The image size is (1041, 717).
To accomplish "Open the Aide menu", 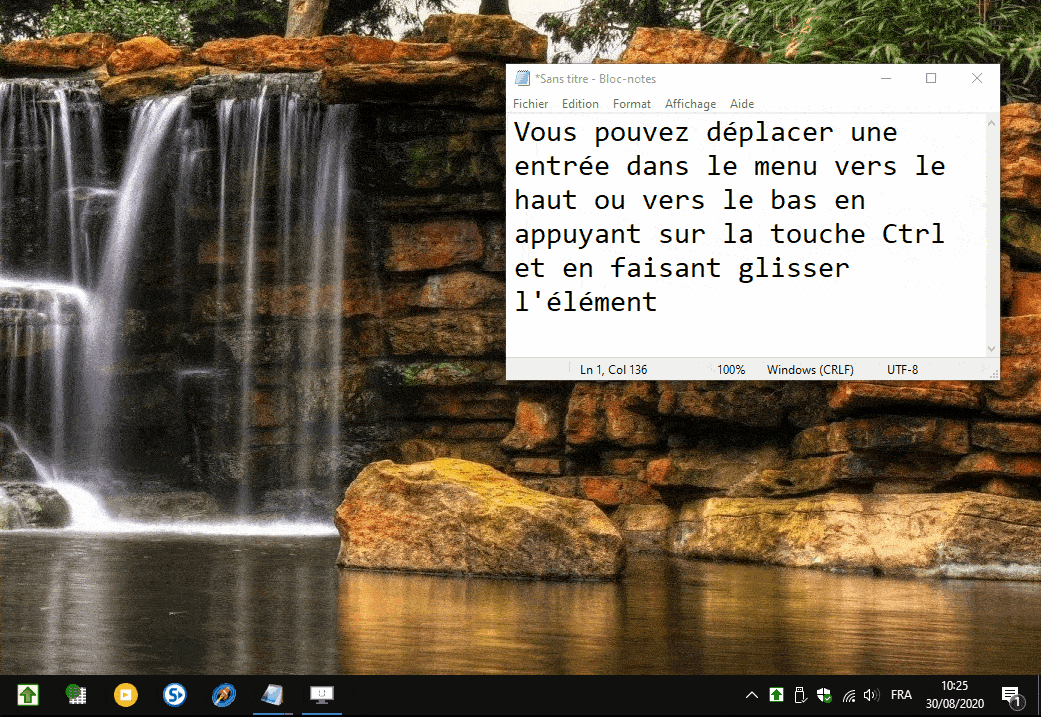I will coord(742,104).
